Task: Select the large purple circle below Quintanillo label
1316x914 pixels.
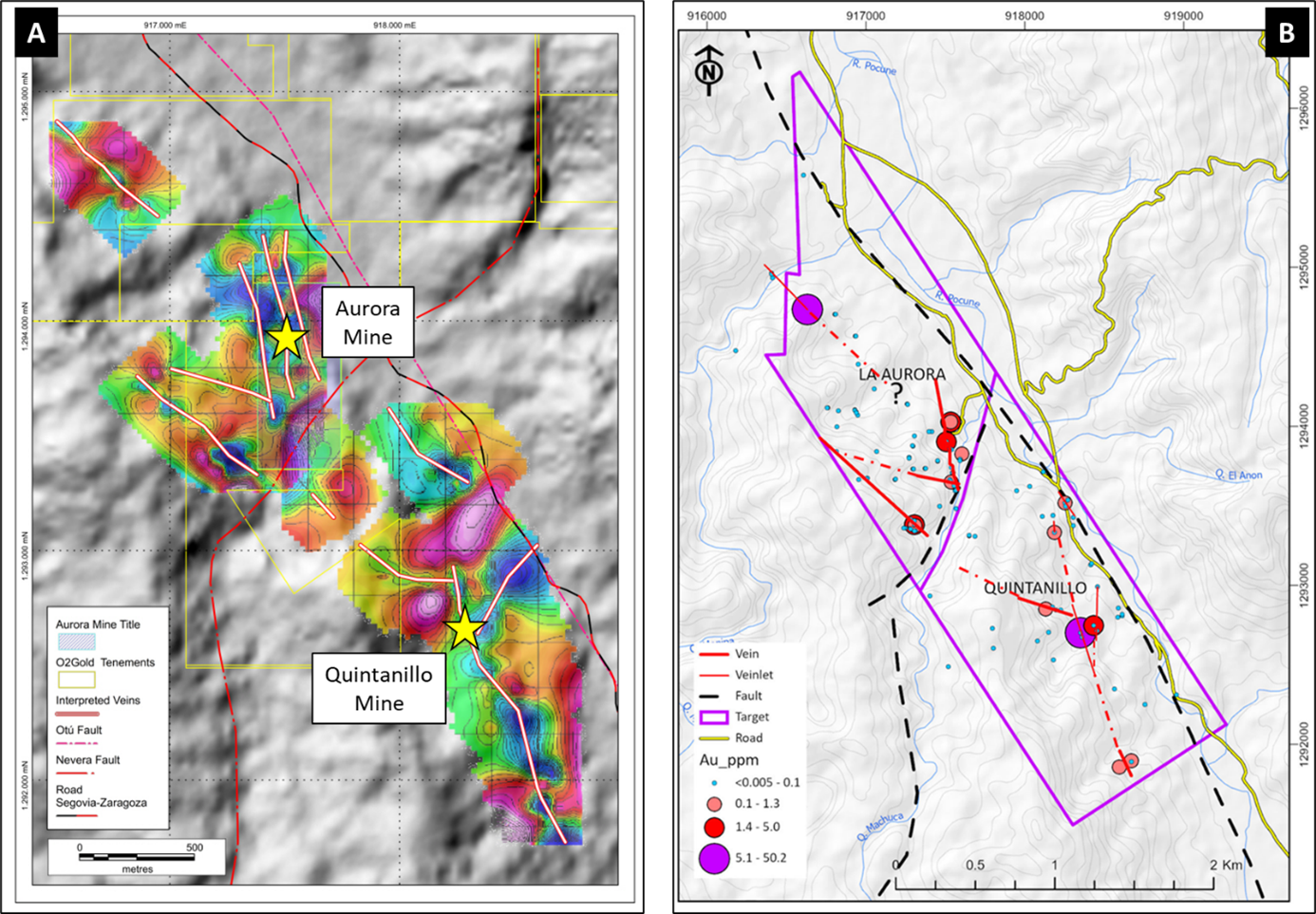Action: coord(1080,632)
